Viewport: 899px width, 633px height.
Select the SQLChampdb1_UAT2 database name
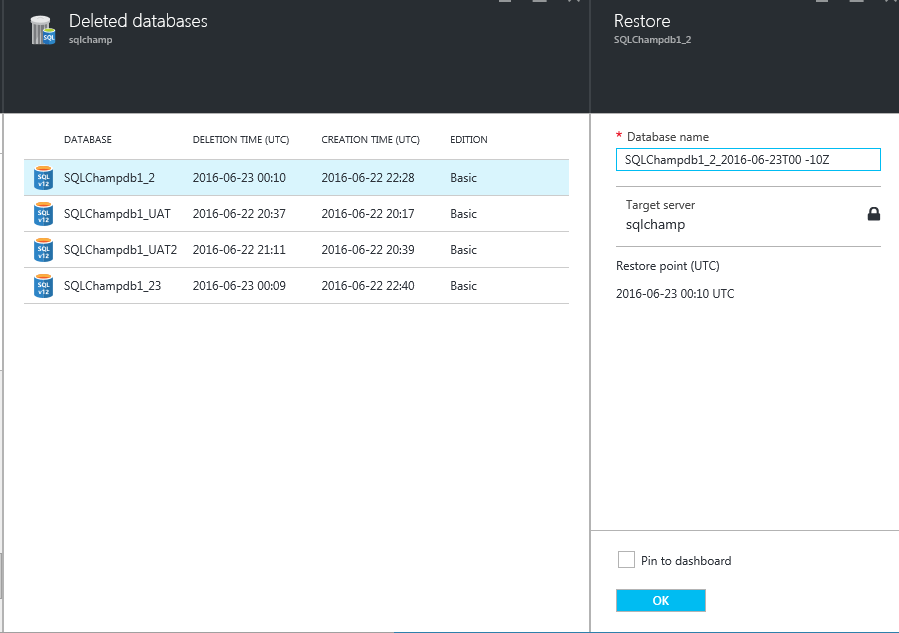pyautogui.click(x=120, y=250)
